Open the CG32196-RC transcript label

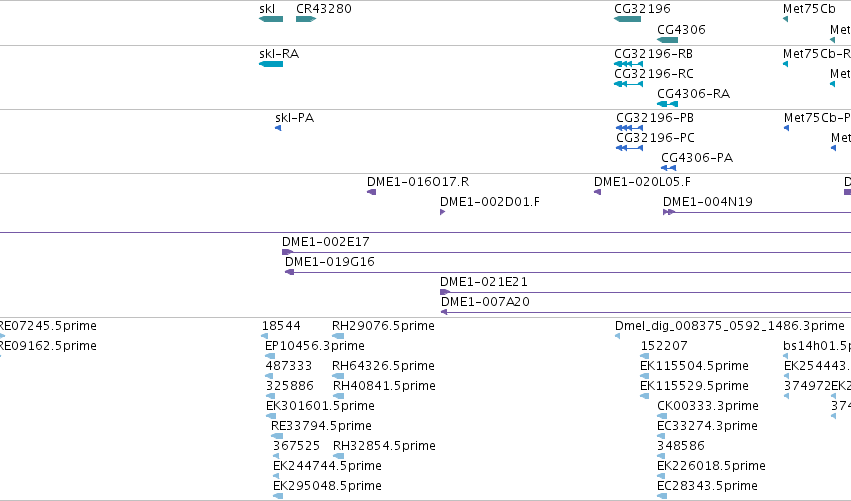pyautogui.click(x=653, y=74)
